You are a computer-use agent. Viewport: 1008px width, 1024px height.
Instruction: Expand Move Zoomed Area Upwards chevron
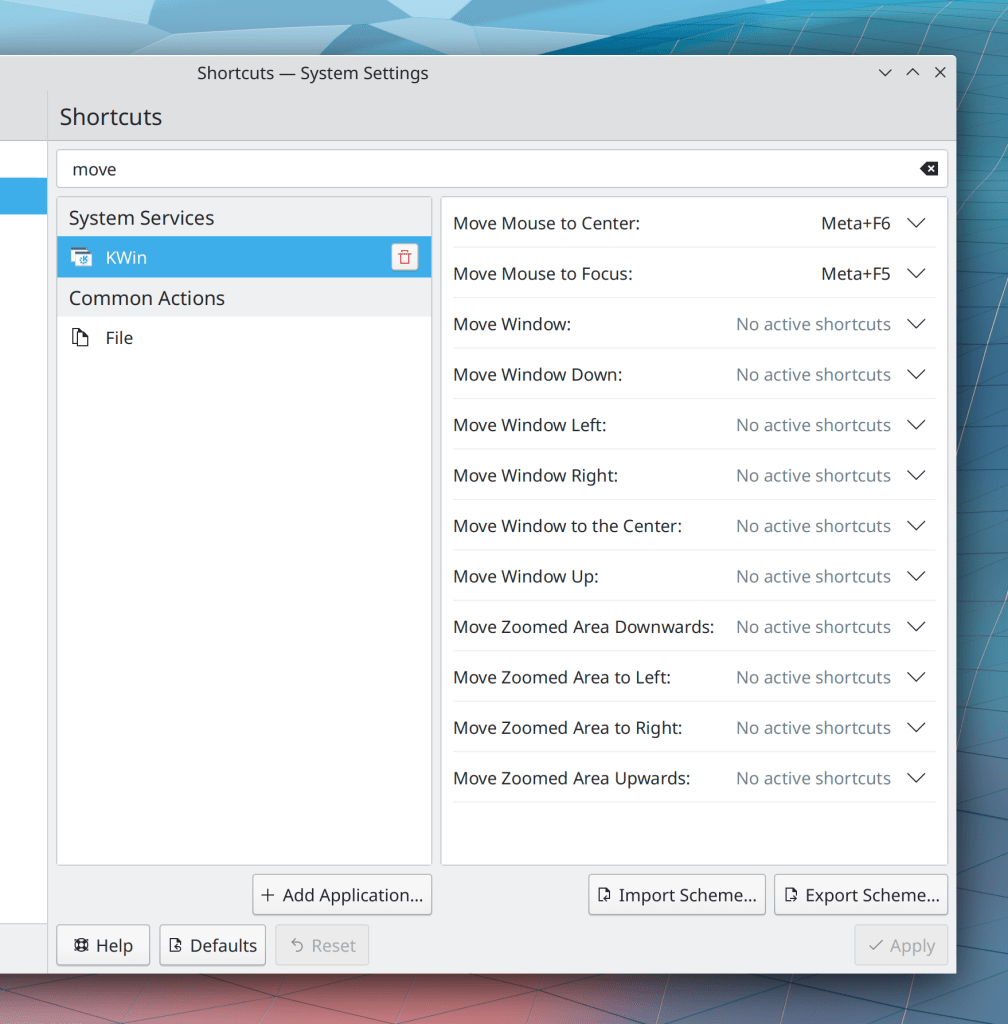[916, 778]
